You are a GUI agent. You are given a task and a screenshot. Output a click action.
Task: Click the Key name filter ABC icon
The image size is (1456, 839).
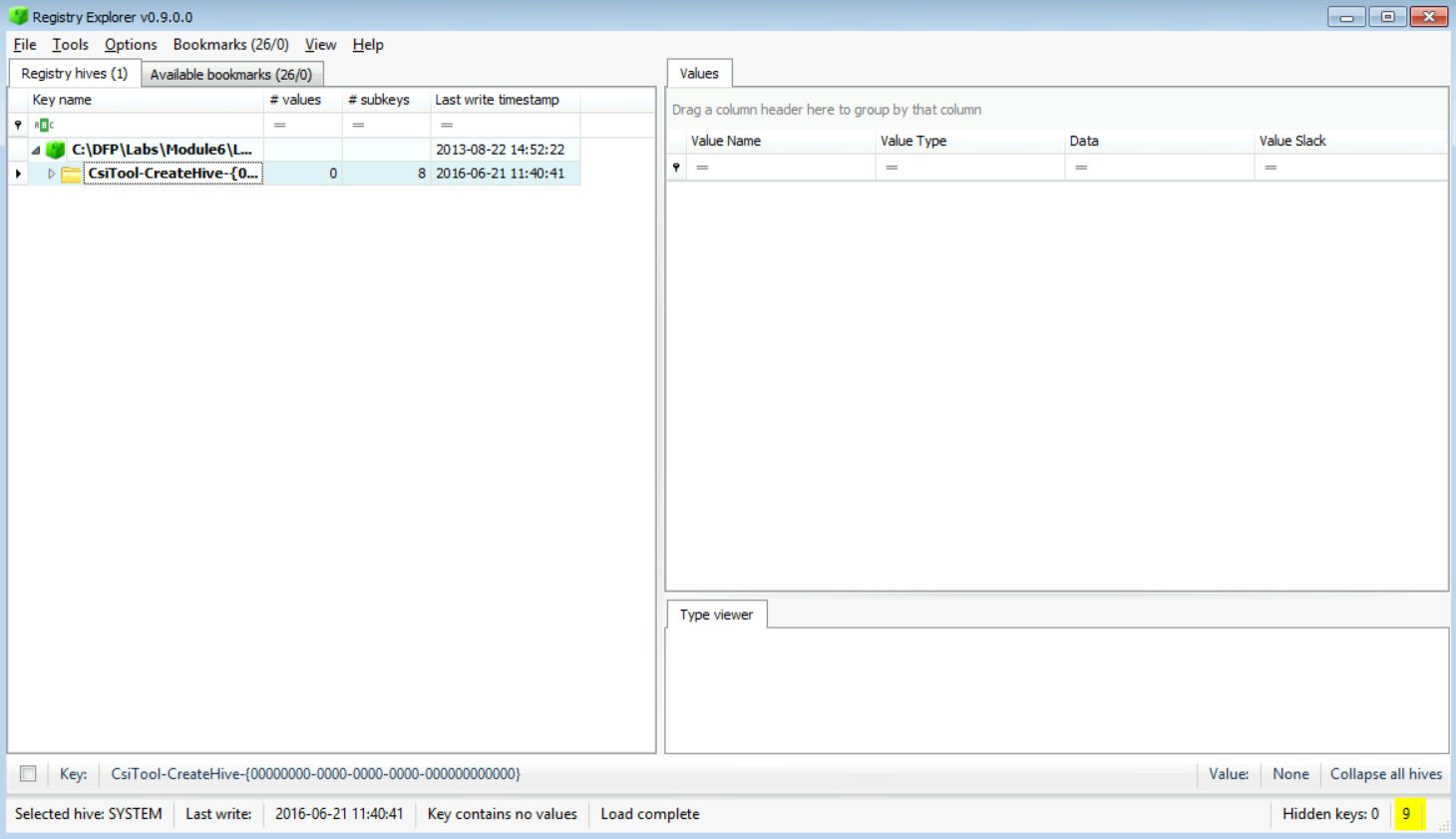point(44,125)
